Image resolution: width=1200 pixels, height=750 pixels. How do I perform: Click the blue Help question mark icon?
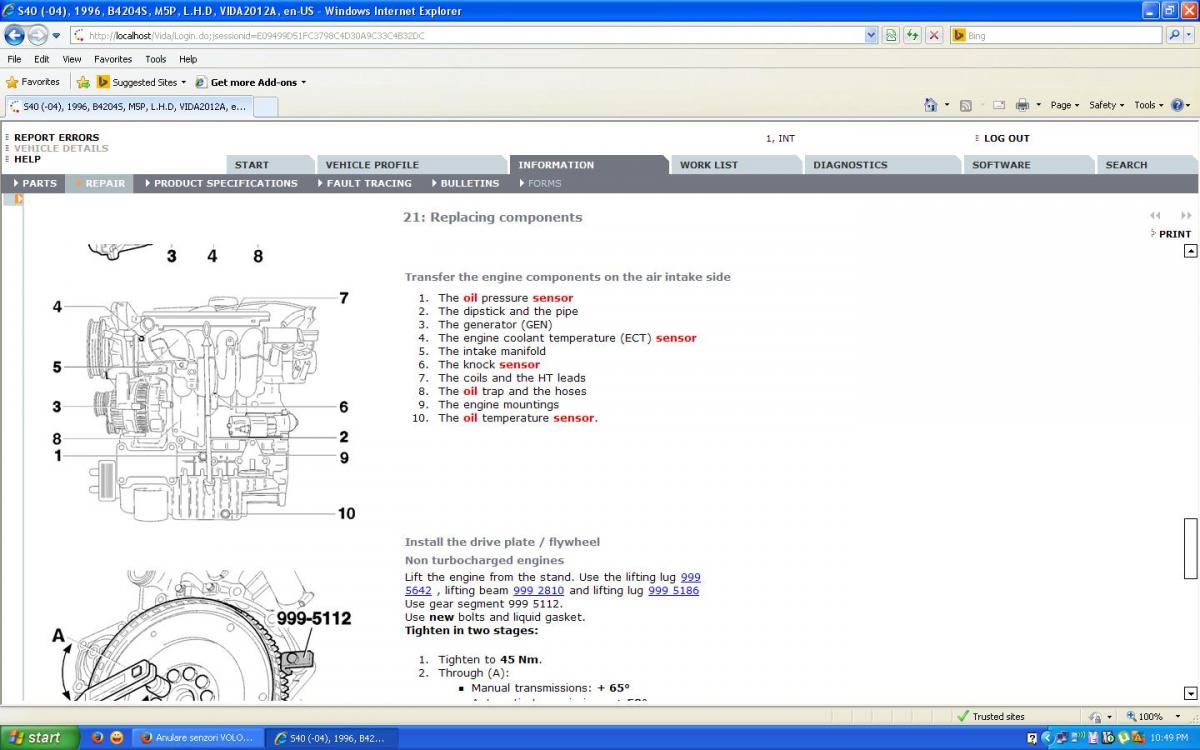click(1178, 105)
